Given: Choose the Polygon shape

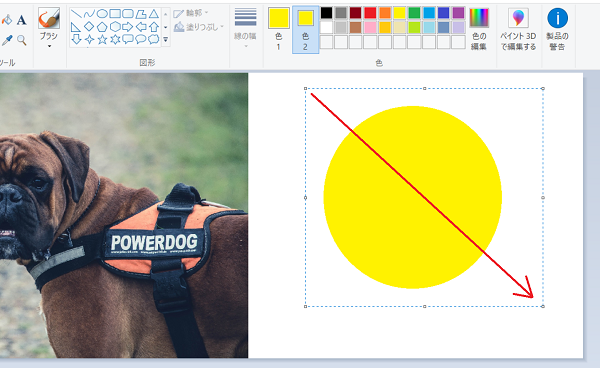Looking at the screenshot, I should [141, 14].
